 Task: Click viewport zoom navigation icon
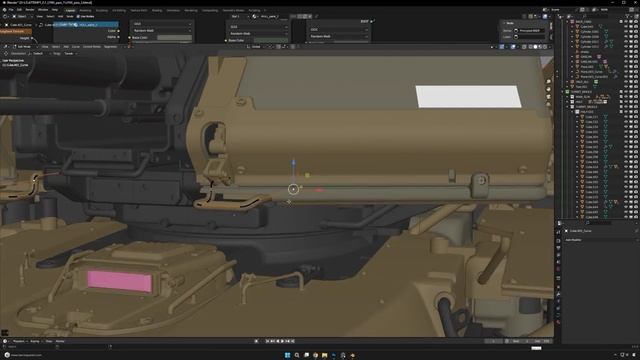[x=549, y=82]
